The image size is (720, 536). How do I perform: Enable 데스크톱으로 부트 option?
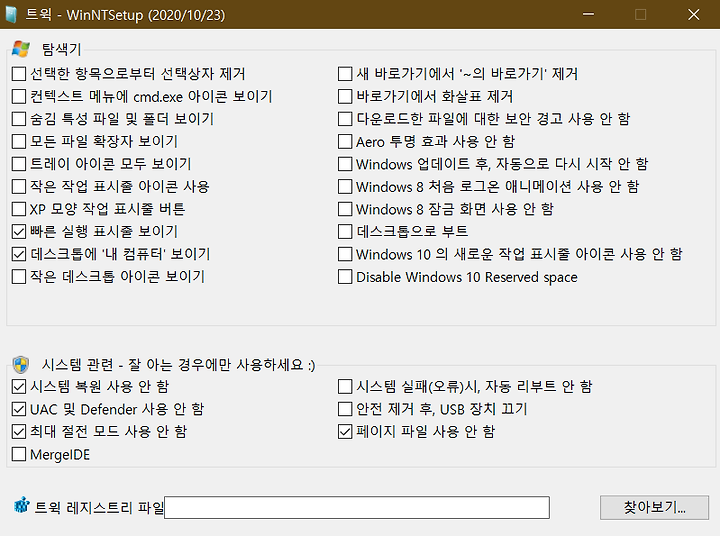click(345, 231)
